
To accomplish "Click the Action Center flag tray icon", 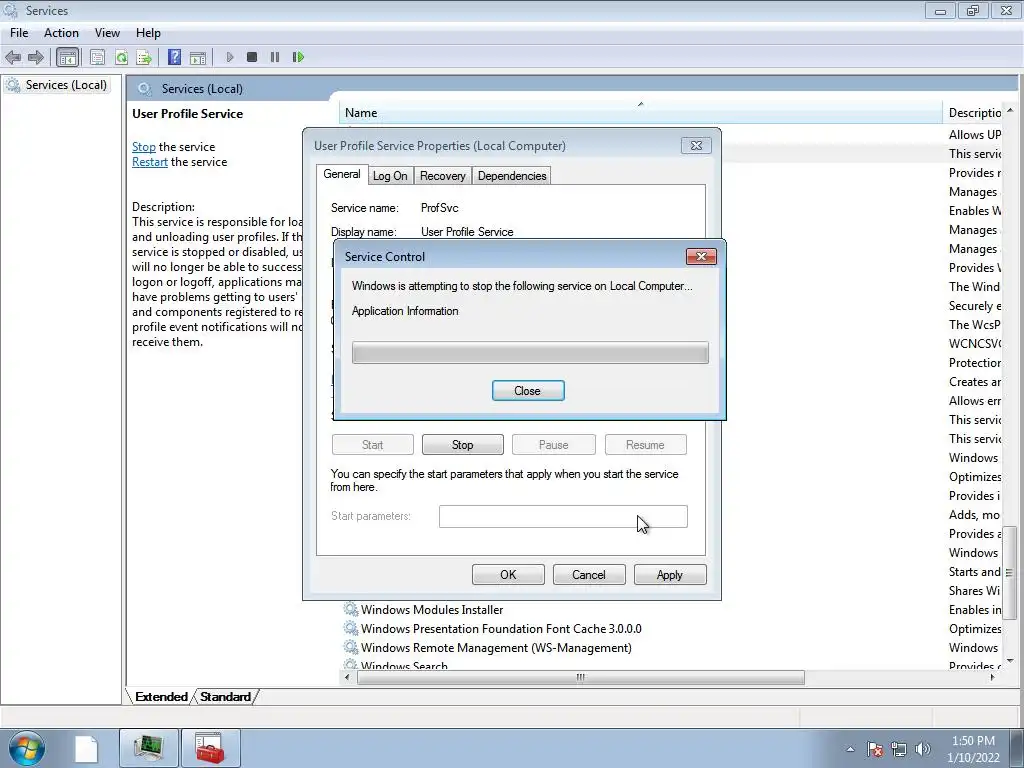I will pos(875,749).
